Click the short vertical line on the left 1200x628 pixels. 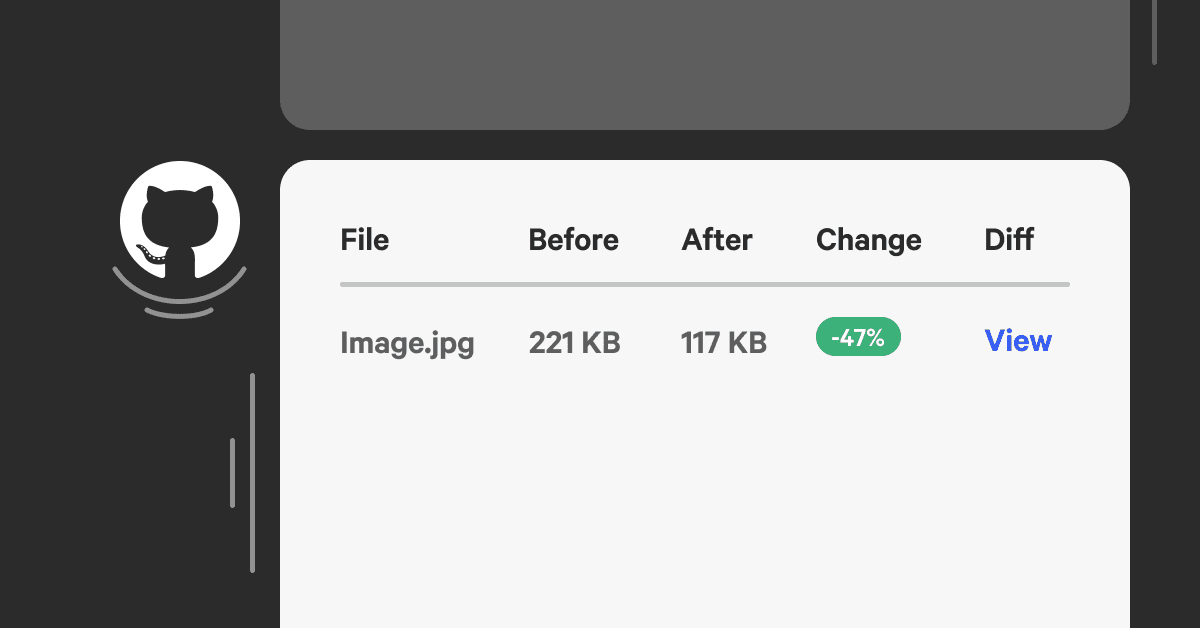(232, 472)
